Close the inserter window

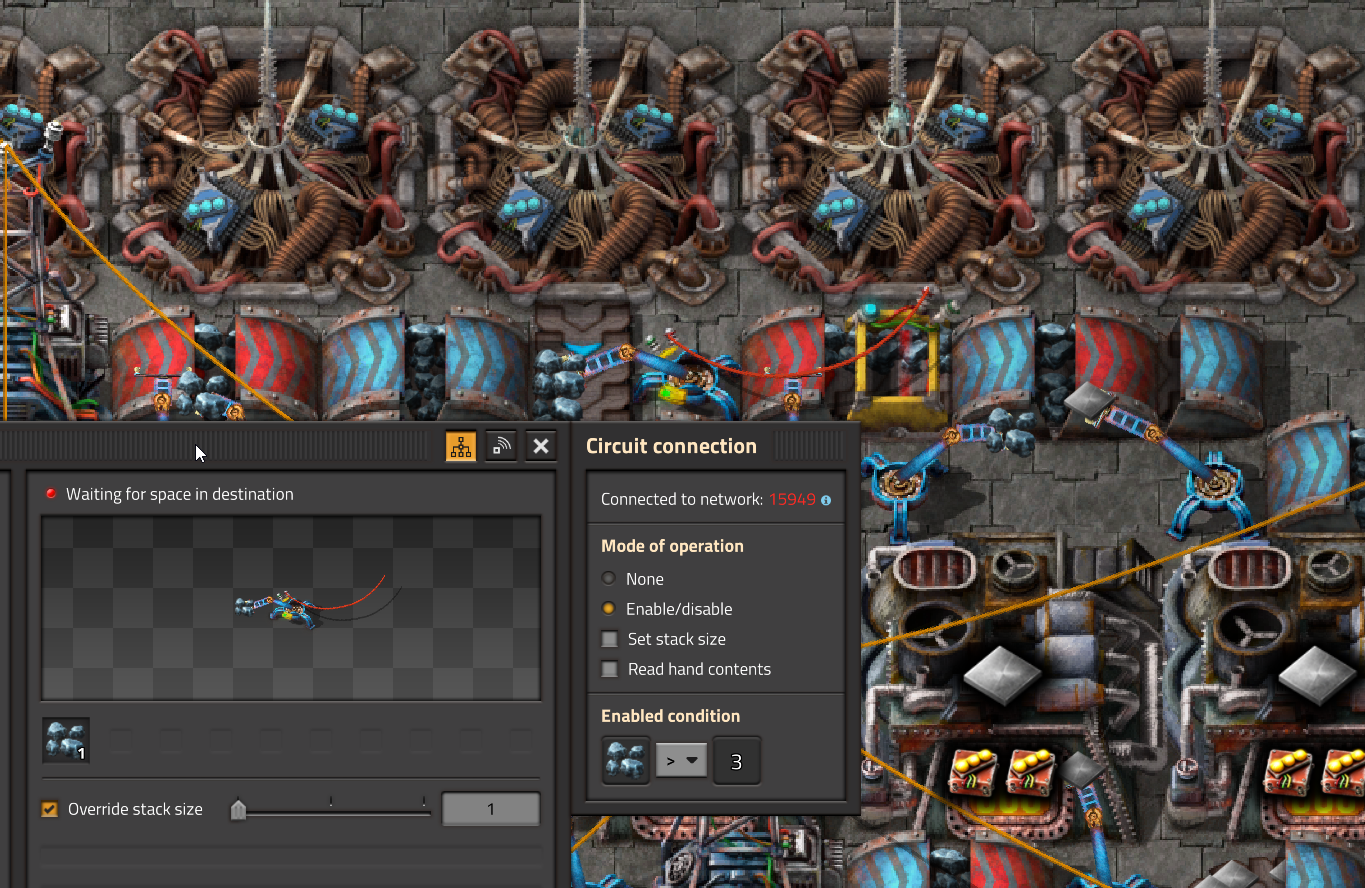(541, 446)
